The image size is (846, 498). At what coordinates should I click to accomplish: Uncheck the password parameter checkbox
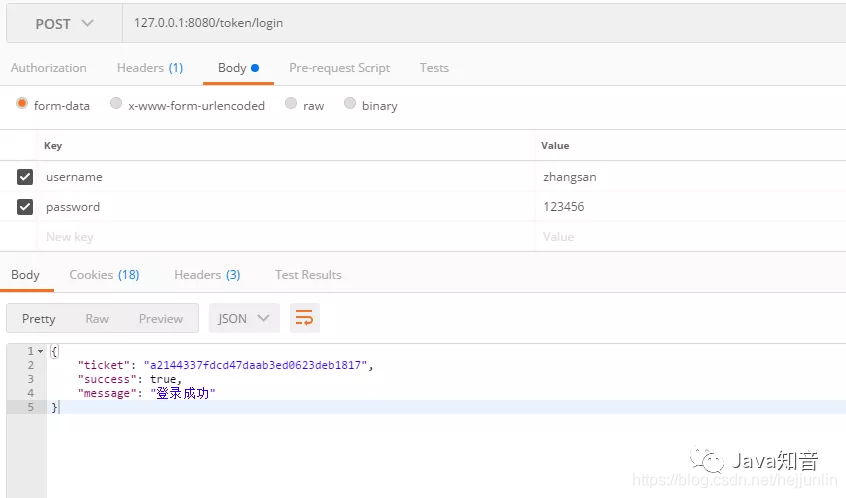[x=25, y=207]
